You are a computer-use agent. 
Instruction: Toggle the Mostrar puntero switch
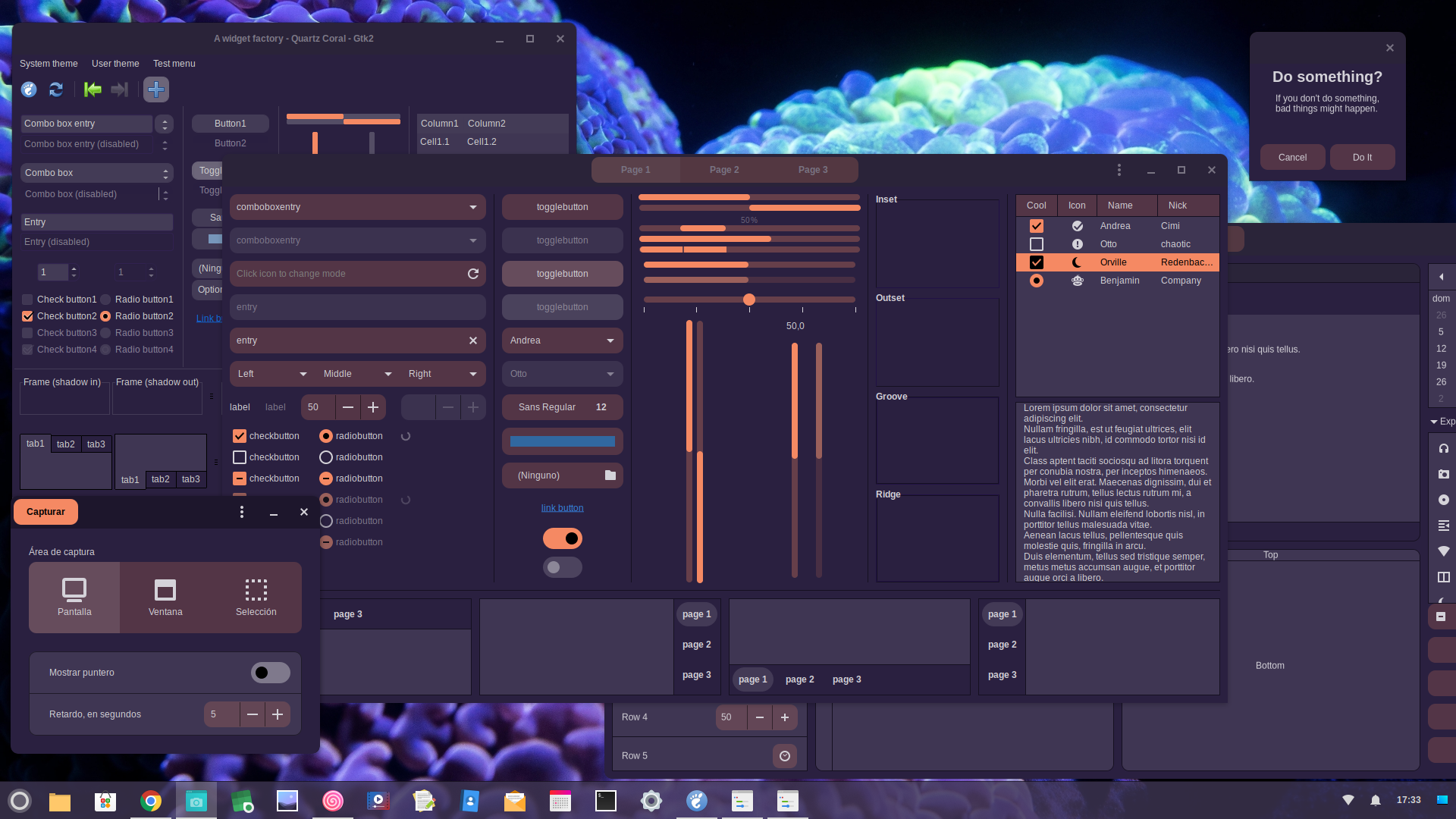[271, 673]
